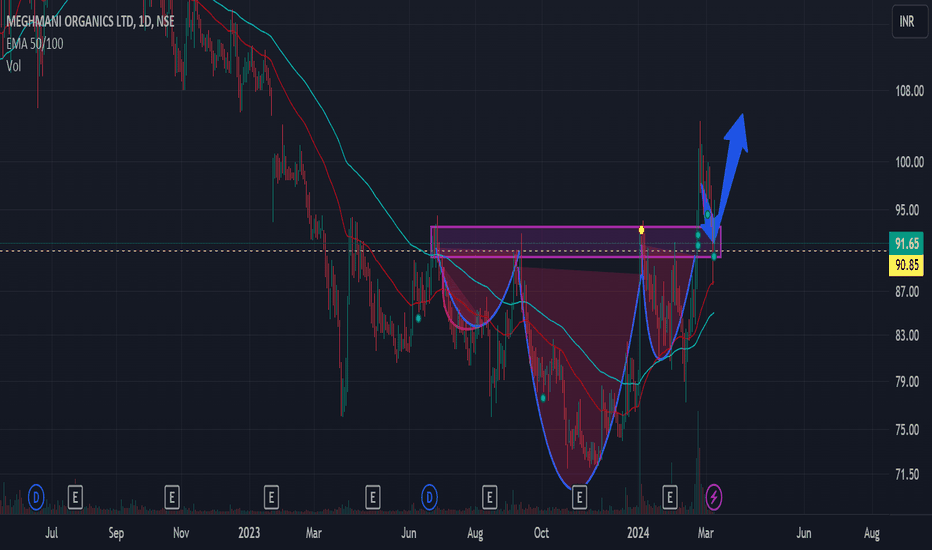Click the 95.00 price scale value
The width and height of the screenshot is (932, 550).
(x=907, y=210)
